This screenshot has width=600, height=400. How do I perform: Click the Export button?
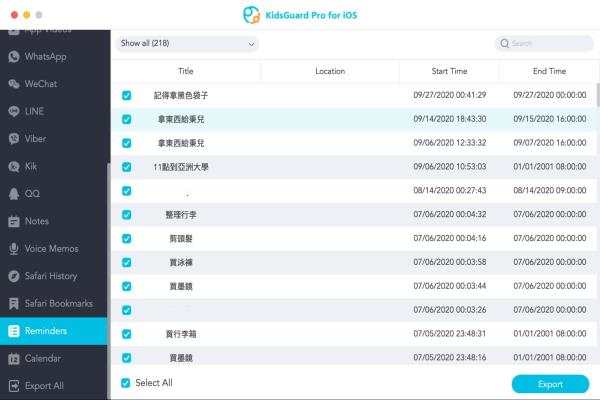point(550,384)
